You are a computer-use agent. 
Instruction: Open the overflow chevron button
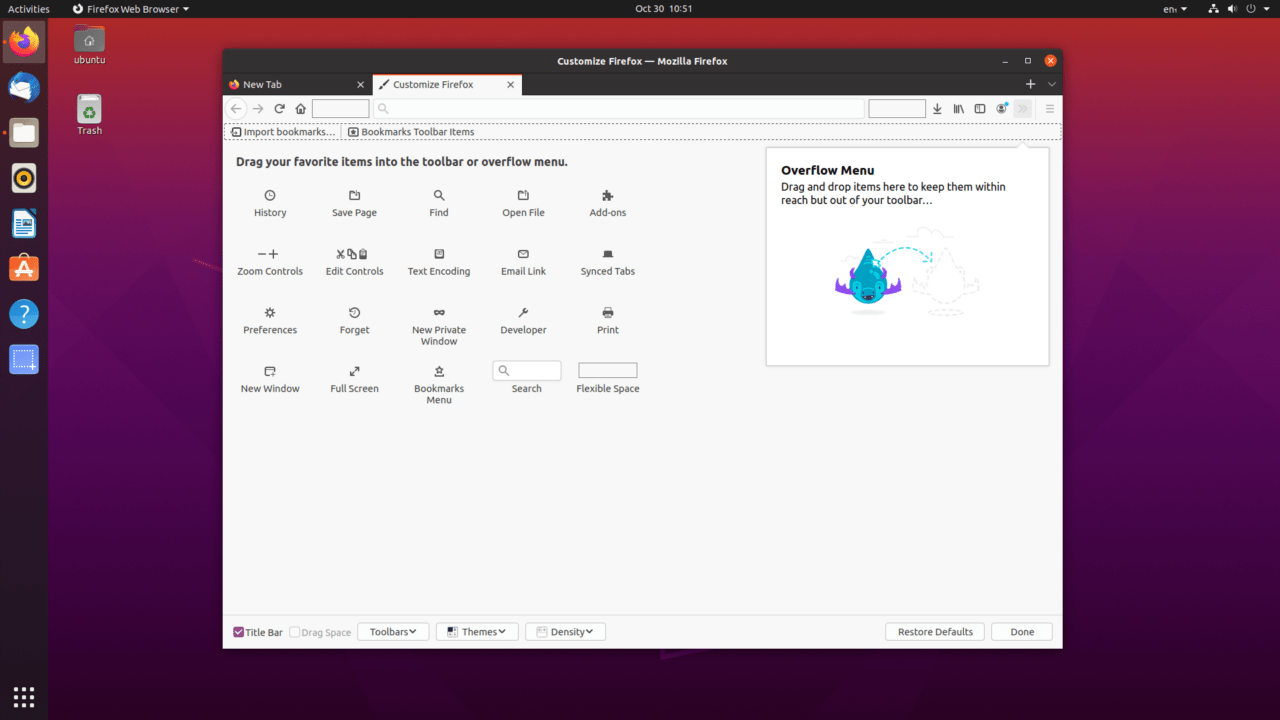(x=1022, y=109)
